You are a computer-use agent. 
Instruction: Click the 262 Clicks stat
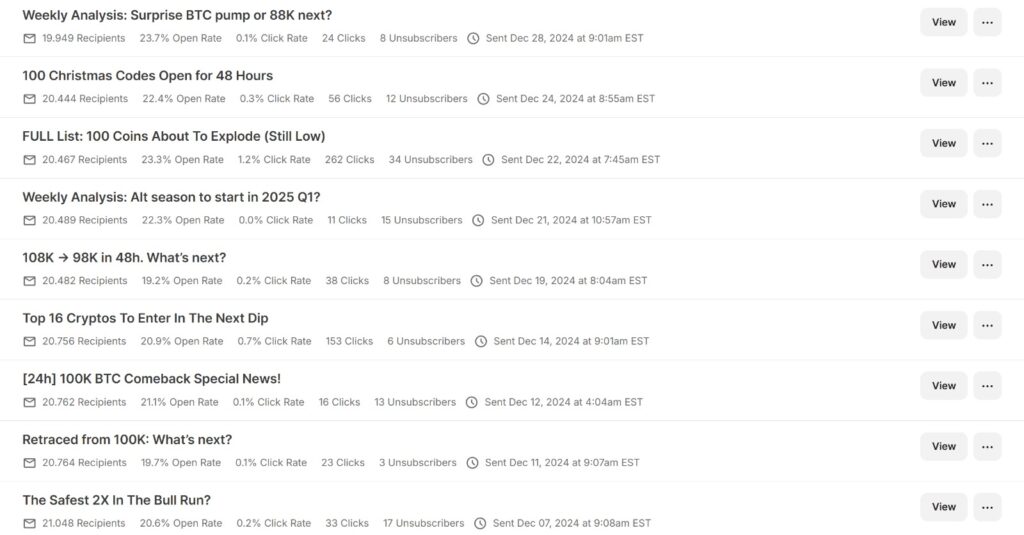[x=349, y=160]
